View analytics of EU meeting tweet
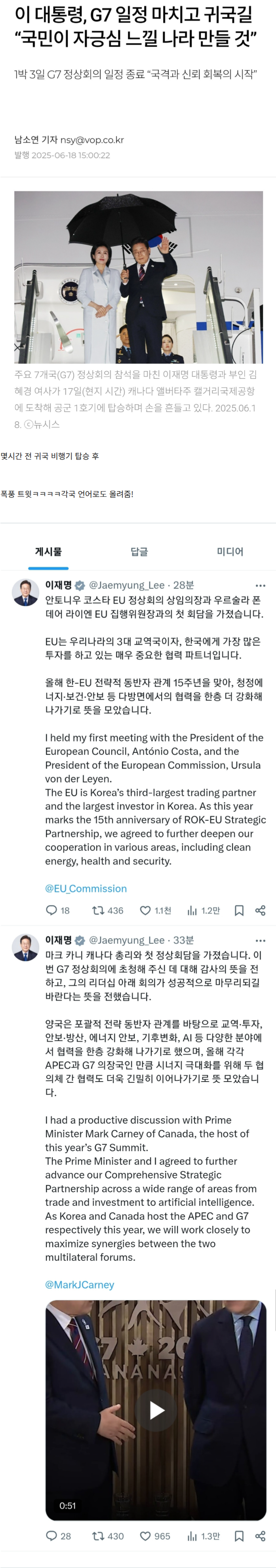 pos(192,910)
